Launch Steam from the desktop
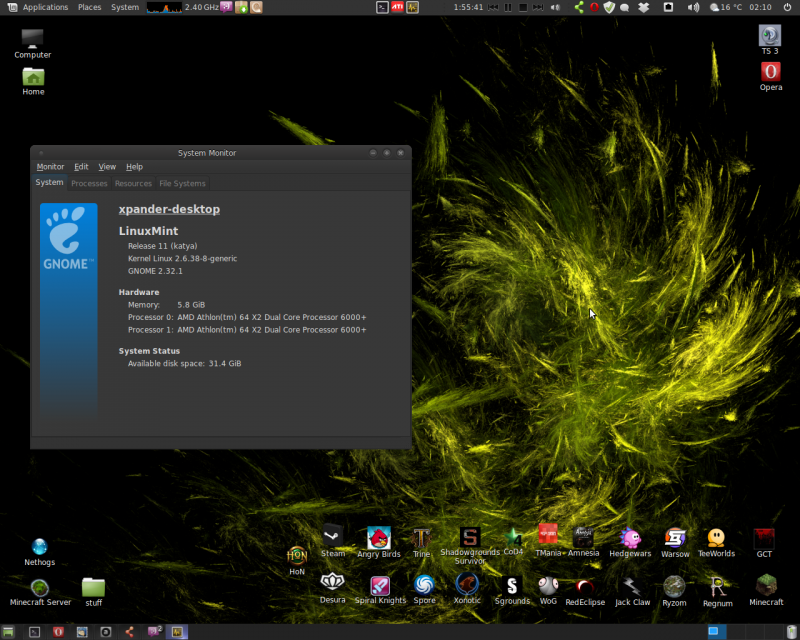Screen dimensions: 800x640 (x=333, y=541)
